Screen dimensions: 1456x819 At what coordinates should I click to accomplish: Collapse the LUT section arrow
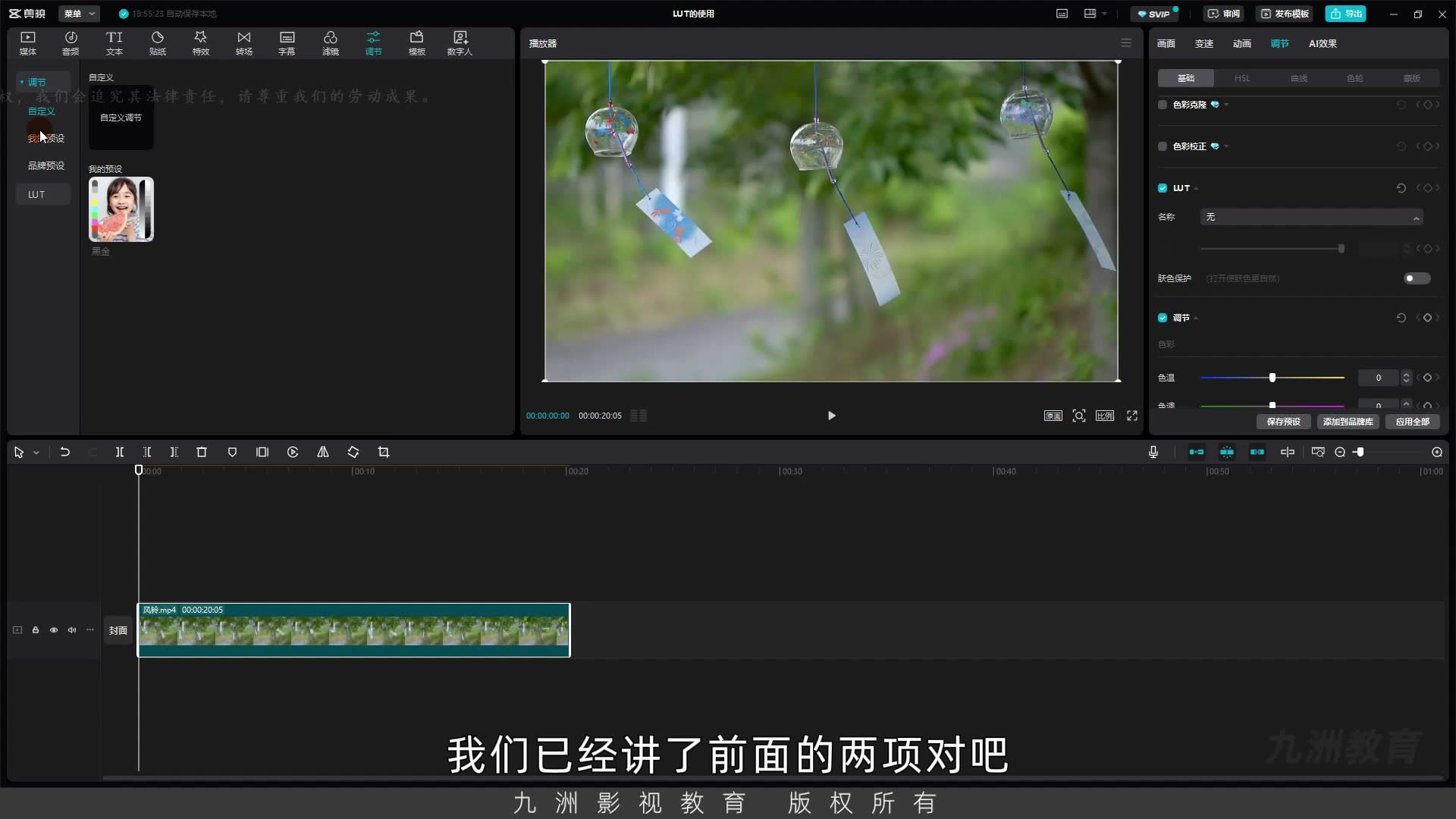point(1197,189)
